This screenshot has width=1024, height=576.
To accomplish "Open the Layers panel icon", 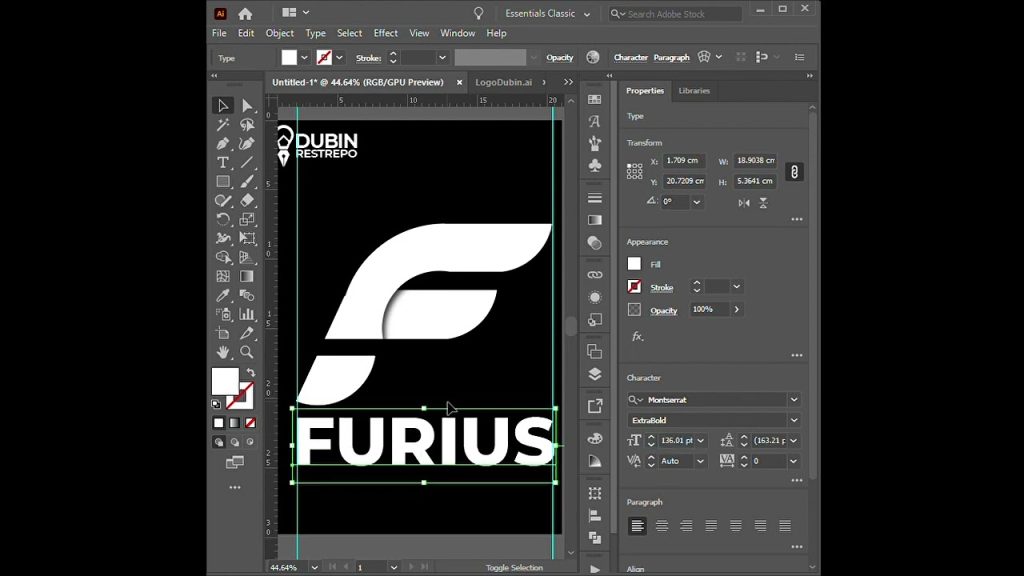I will (595, 374).
